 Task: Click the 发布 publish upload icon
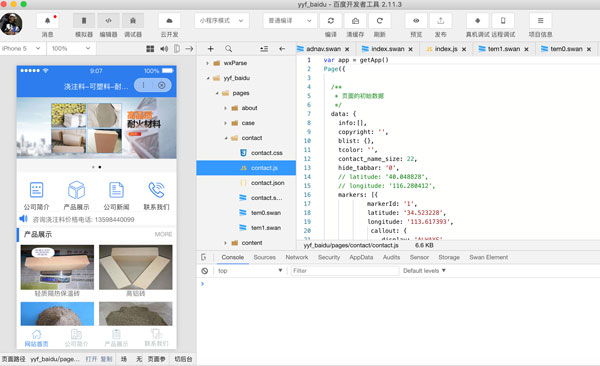point(440,21)
